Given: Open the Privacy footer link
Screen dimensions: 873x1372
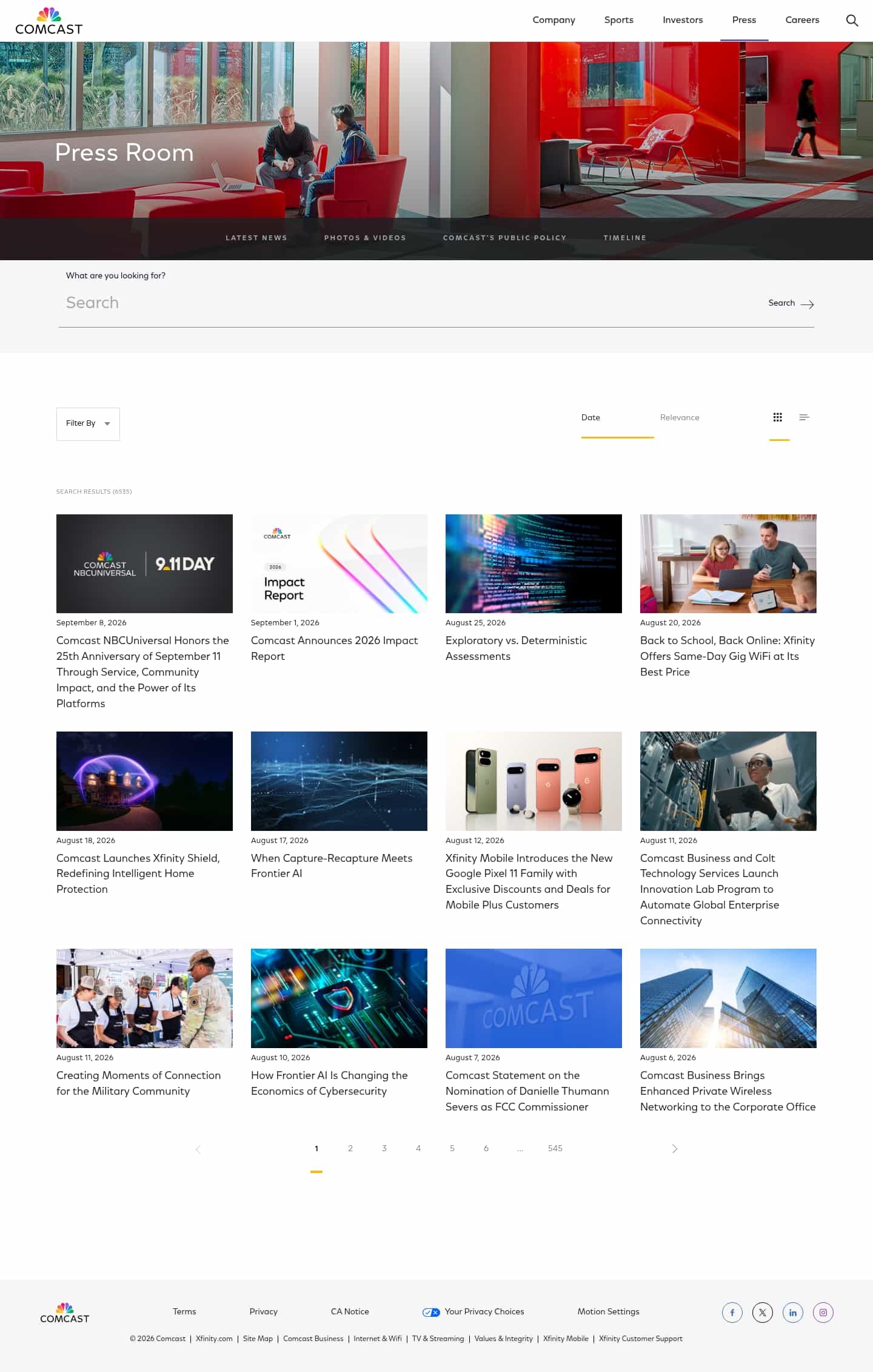Looking at the screenshot, I should (x=264, y=1311).
